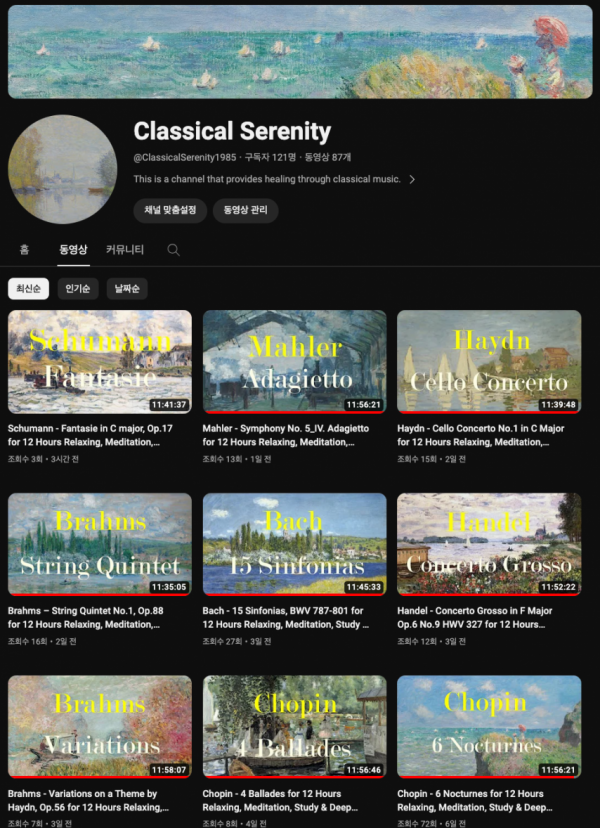Open the Mahler Adagietto video thumbnail
The height and width of the screenshot is (828, 600).
click(295, 362)
